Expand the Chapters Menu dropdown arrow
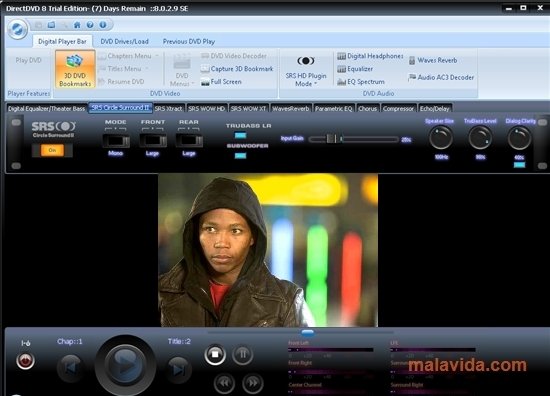550x396 pixels. click(157, 56)
